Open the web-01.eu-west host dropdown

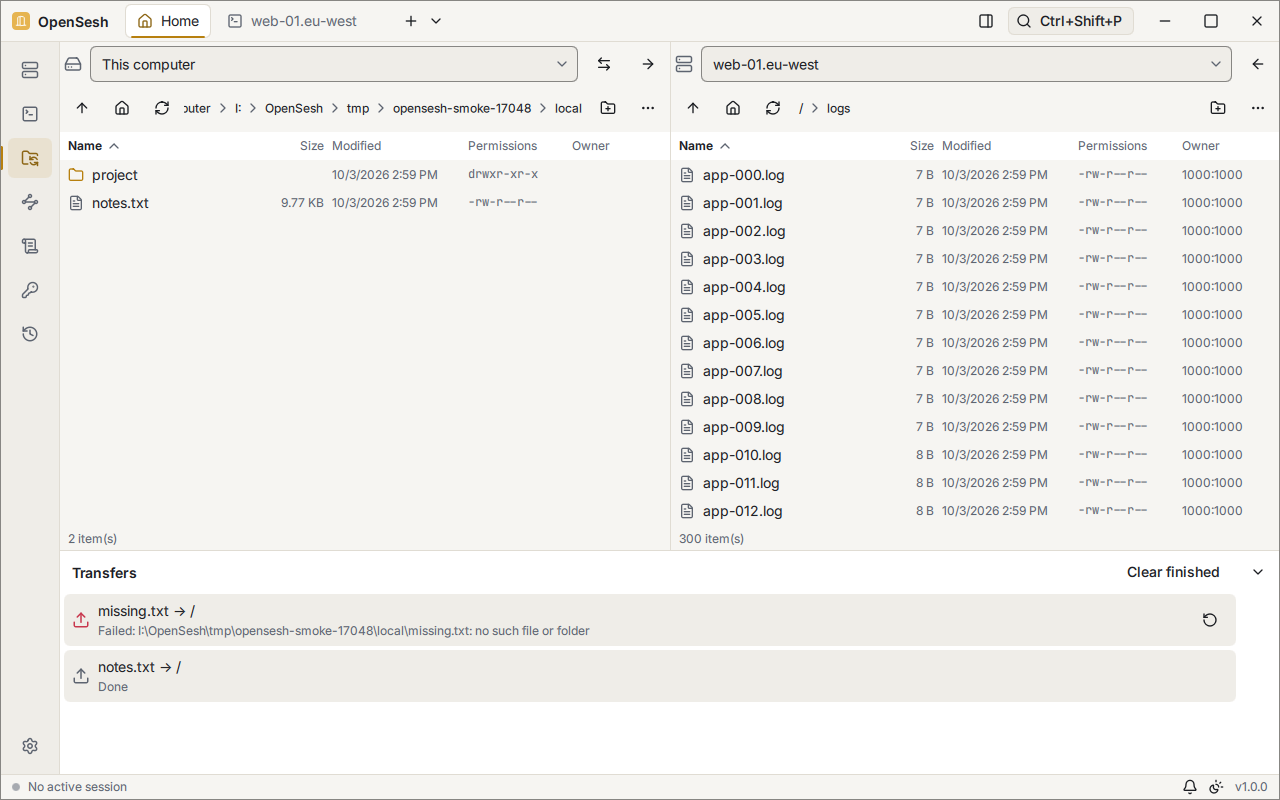[966, 64]
